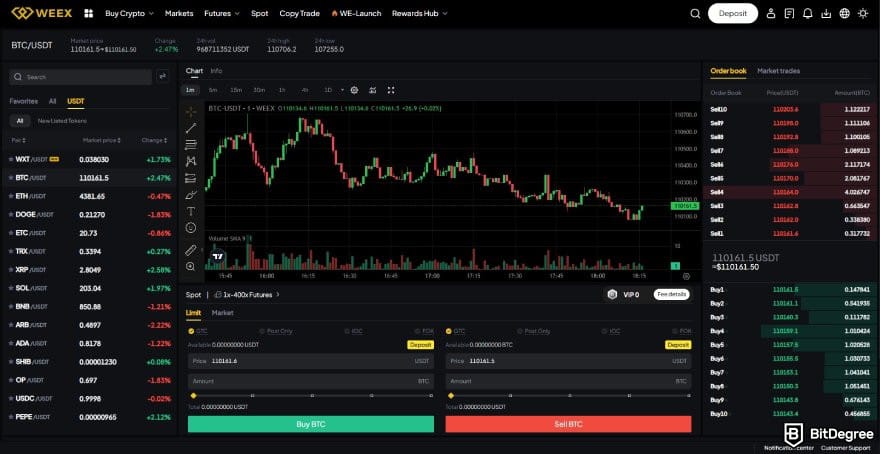Click the pair Search input field

(81, 77)
